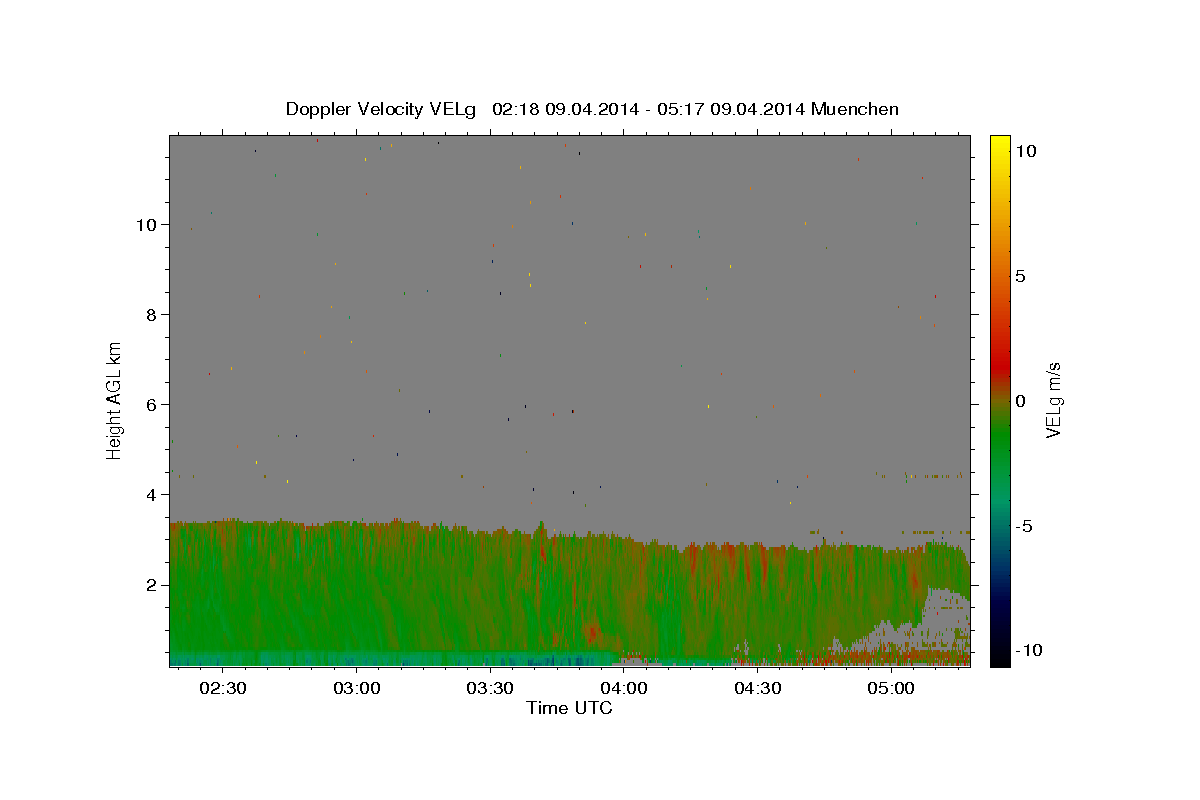
Task: Click the green velocity layer at 03:00, 2 km
Action: [356, 585]
